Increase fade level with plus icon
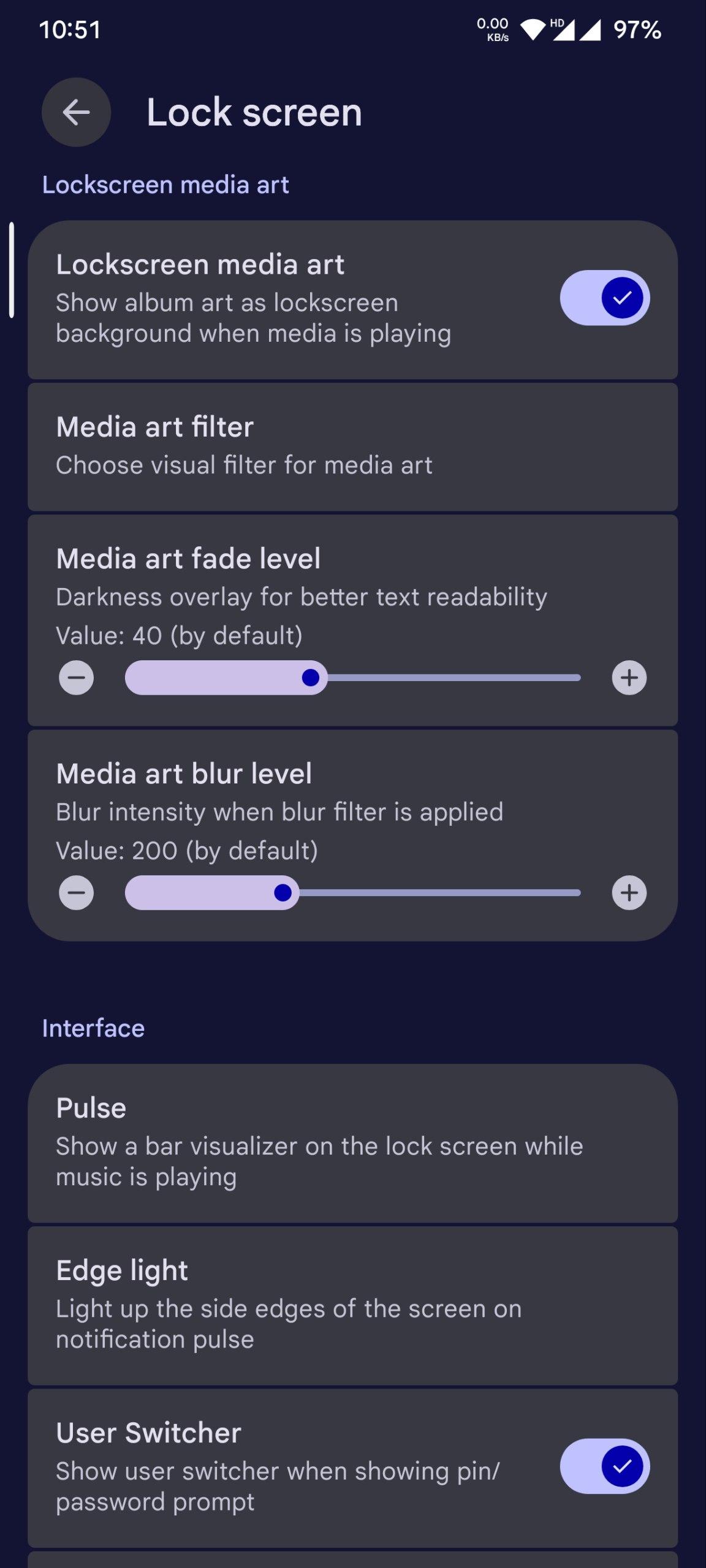This screenshot has height=1568, width=706. coord(629,677)
